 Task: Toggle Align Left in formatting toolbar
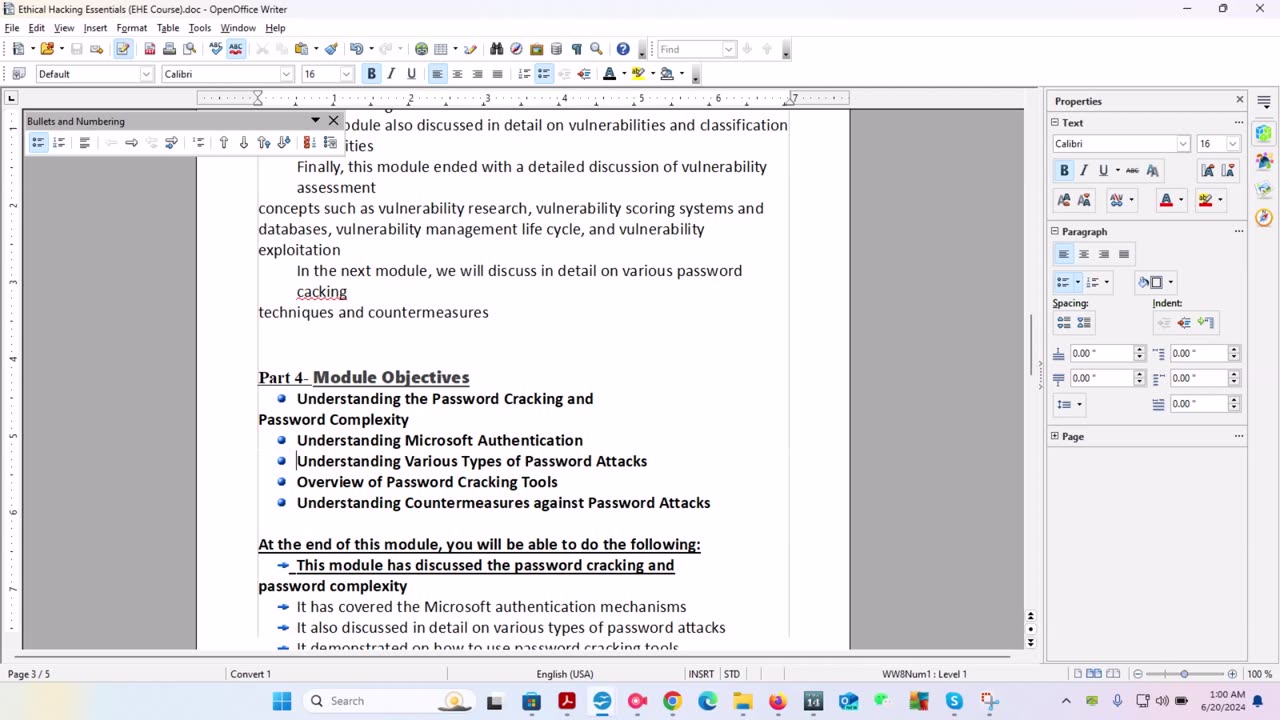437,74
